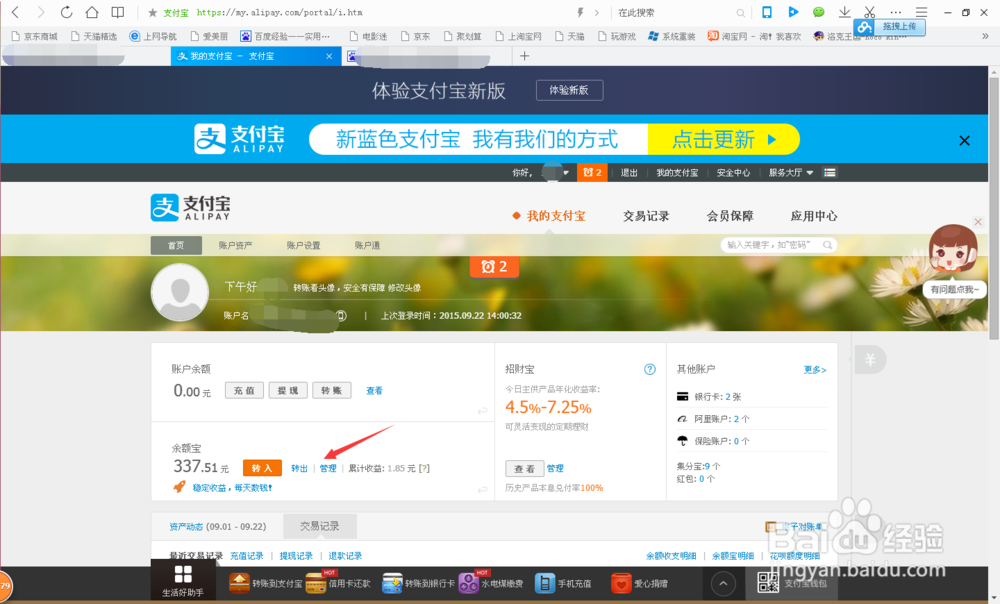Open the 交易记录 main nav item

tap(646, 216)
